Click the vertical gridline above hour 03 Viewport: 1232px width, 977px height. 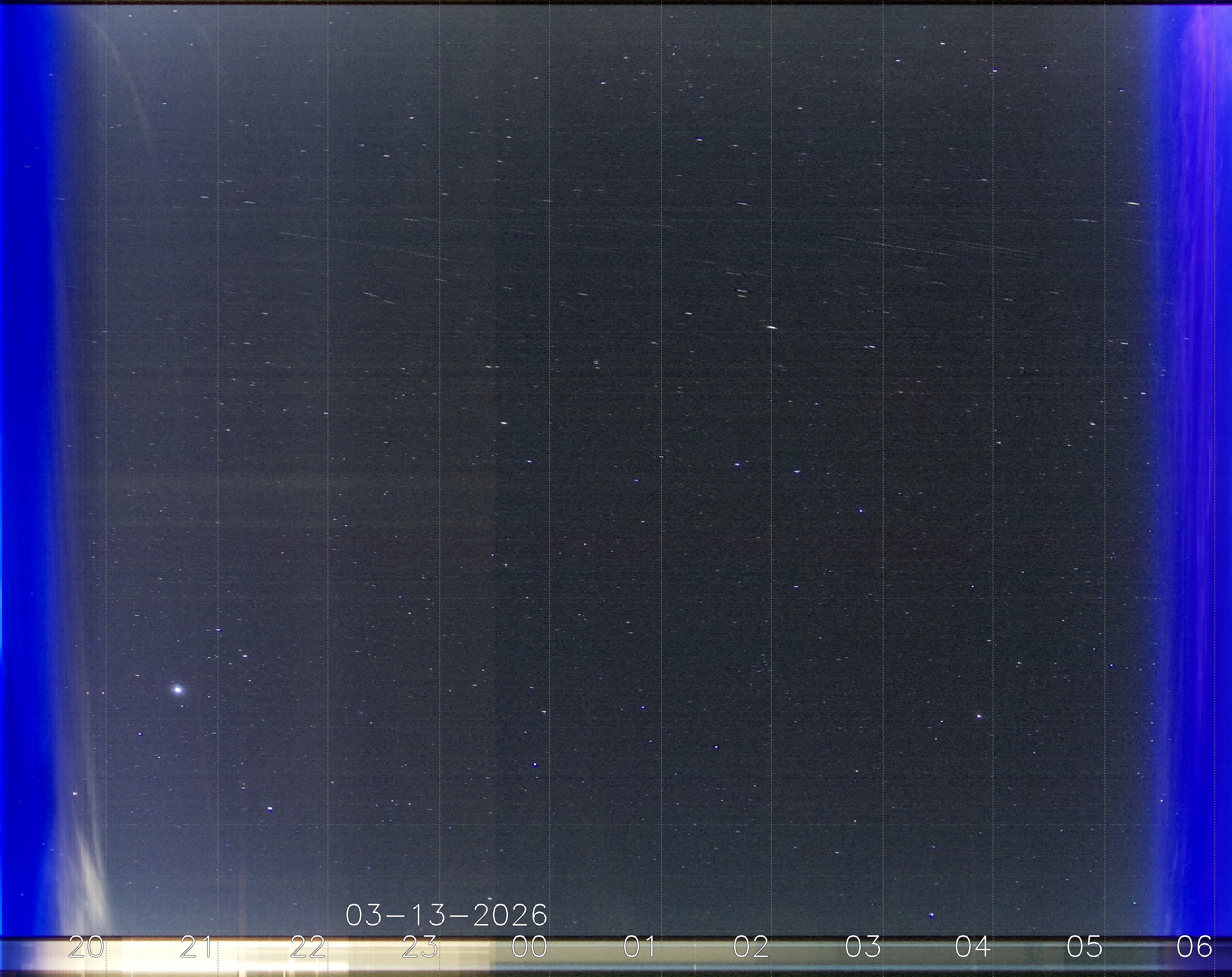click(x=883, y=457)
